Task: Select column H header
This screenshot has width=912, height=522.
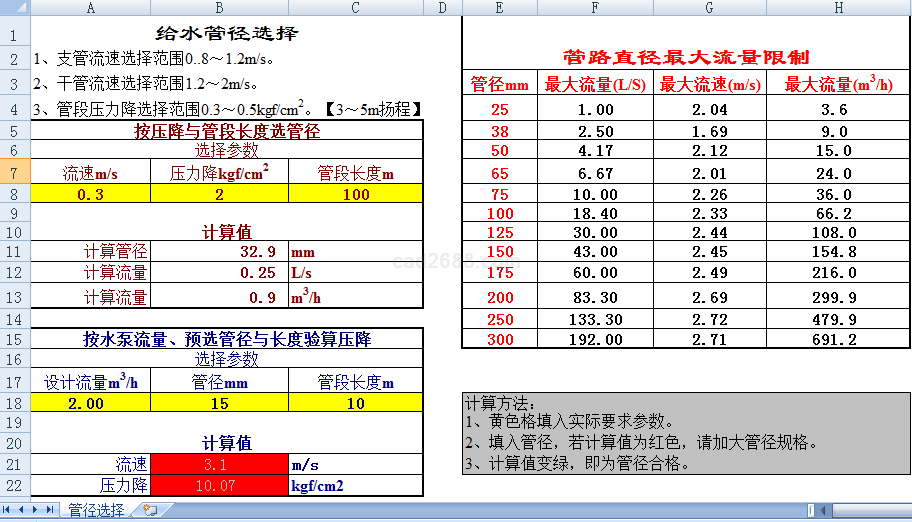Action: point(838,8)
